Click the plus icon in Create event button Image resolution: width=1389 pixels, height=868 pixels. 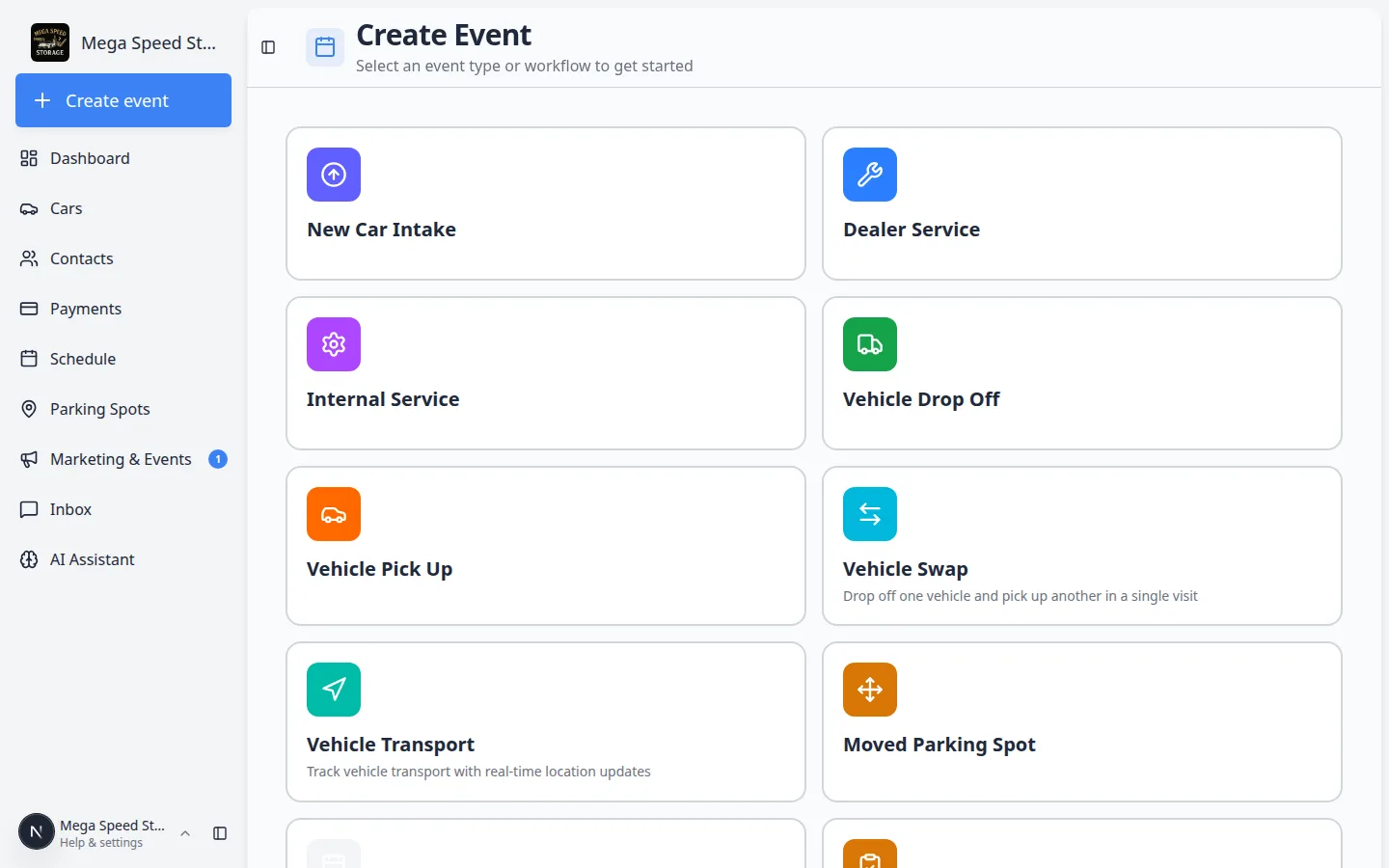coord(42,100)
